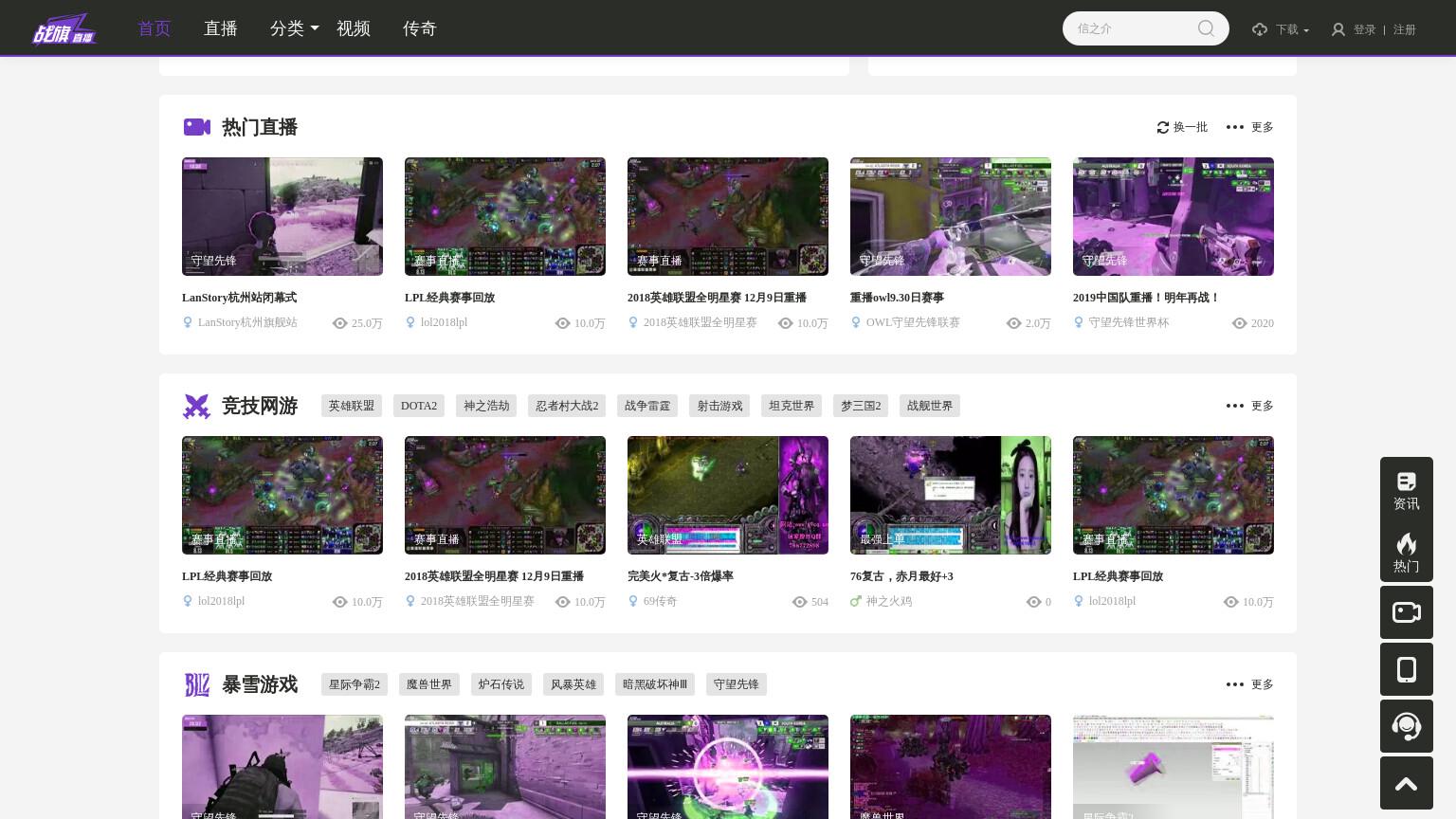Click the three dots beside 热门直播 更多
The image size is (1456, 819).
pos(1234,127)
